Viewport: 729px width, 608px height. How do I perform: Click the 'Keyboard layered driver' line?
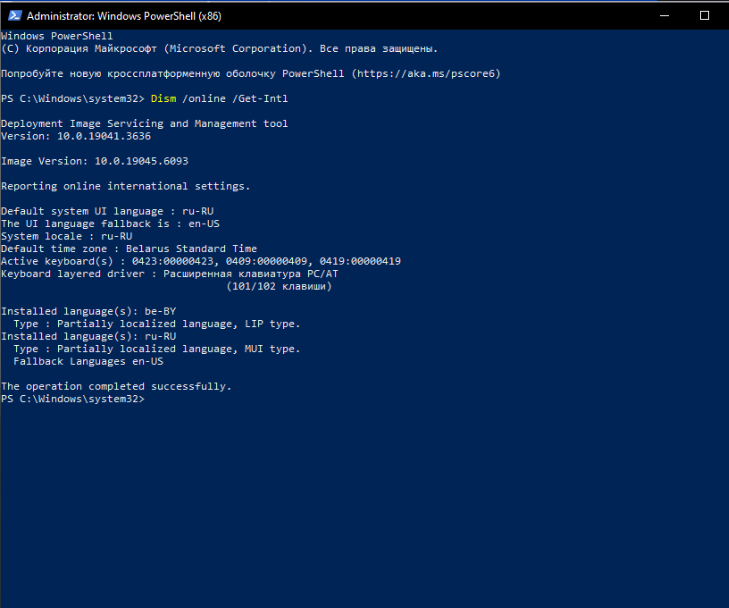[x=170, y=274]
